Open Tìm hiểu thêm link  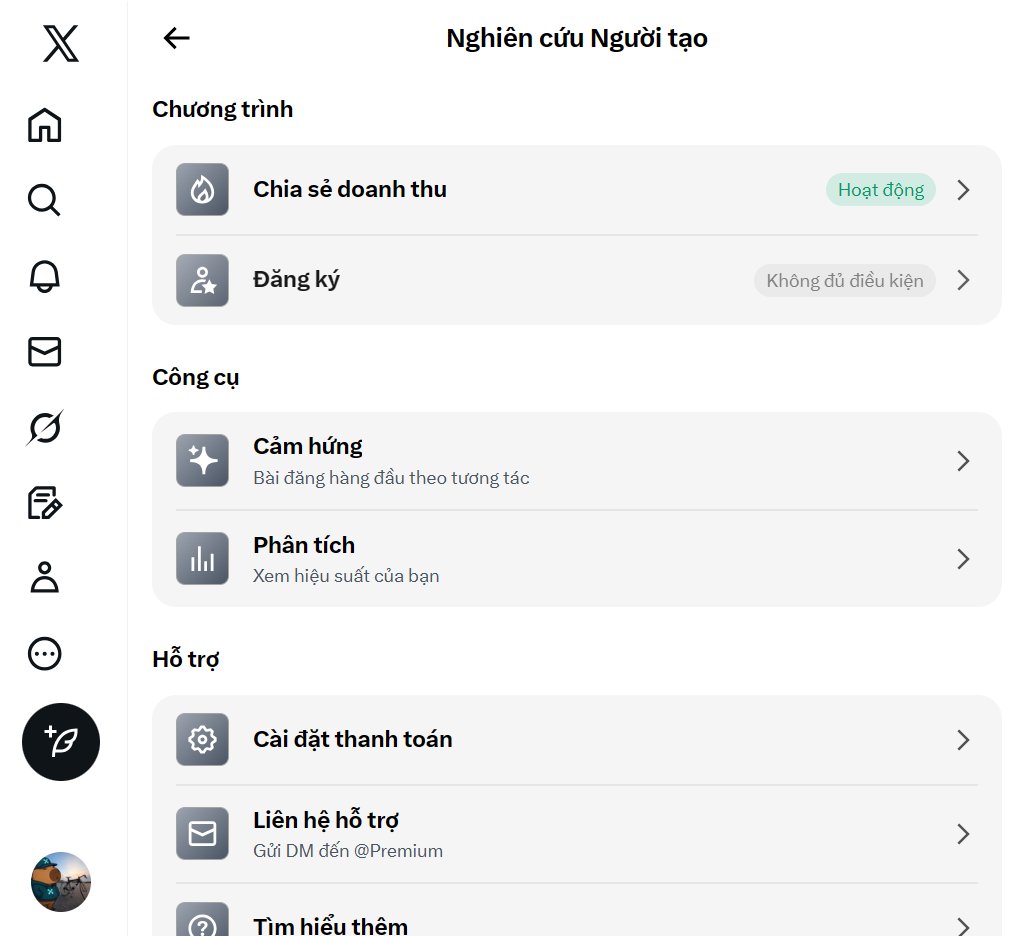pos(330,925)
